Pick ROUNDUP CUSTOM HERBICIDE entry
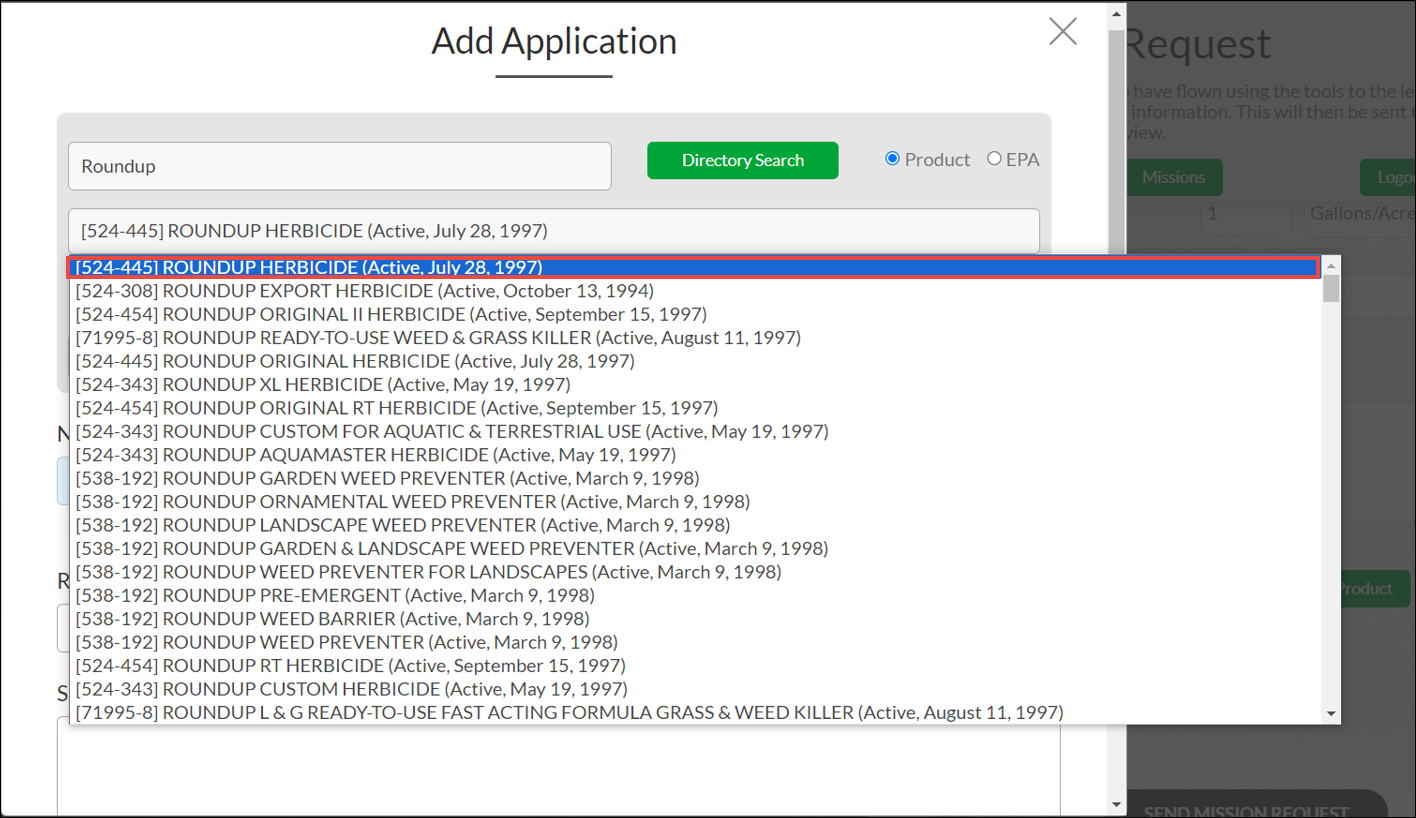1416x818 pixels. click(695, 690)
